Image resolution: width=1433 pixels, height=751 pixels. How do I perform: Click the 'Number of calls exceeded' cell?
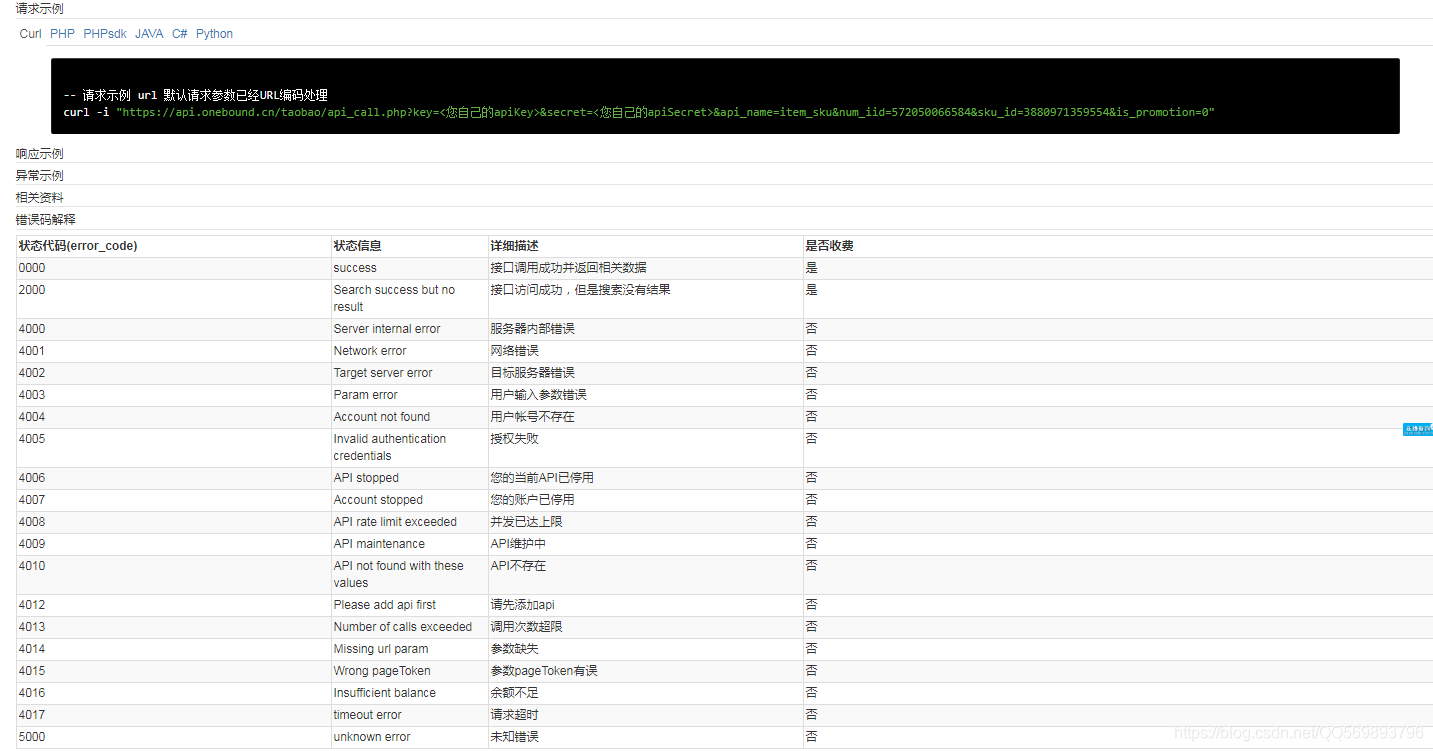pyautogui.click(x=409, y=627)
